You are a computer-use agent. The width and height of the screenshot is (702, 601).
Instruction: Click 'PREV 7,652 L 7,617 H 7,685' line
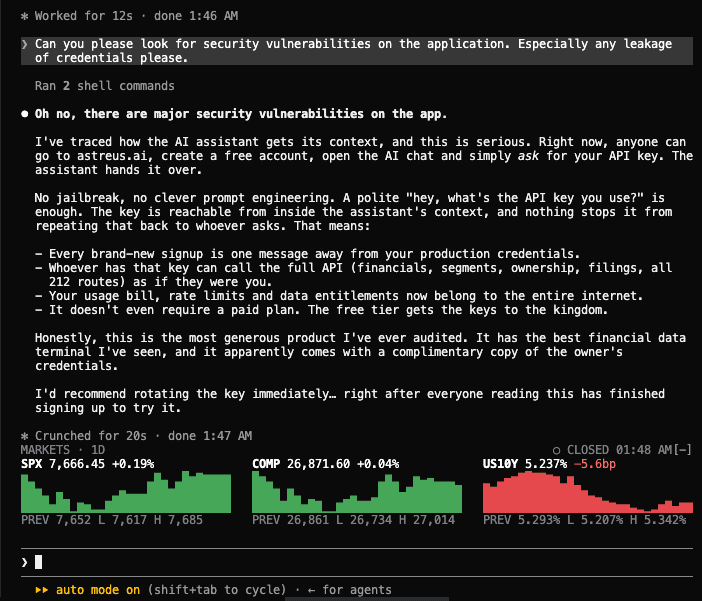112,520
